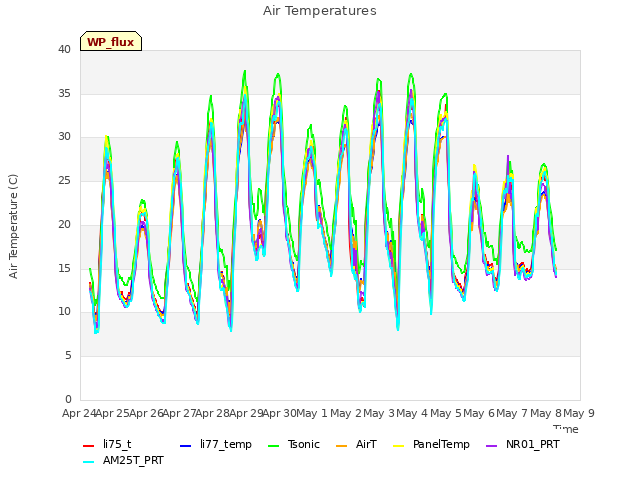Click the 5 y-axis tick label

pyautogui.click(x=68, y=355)
